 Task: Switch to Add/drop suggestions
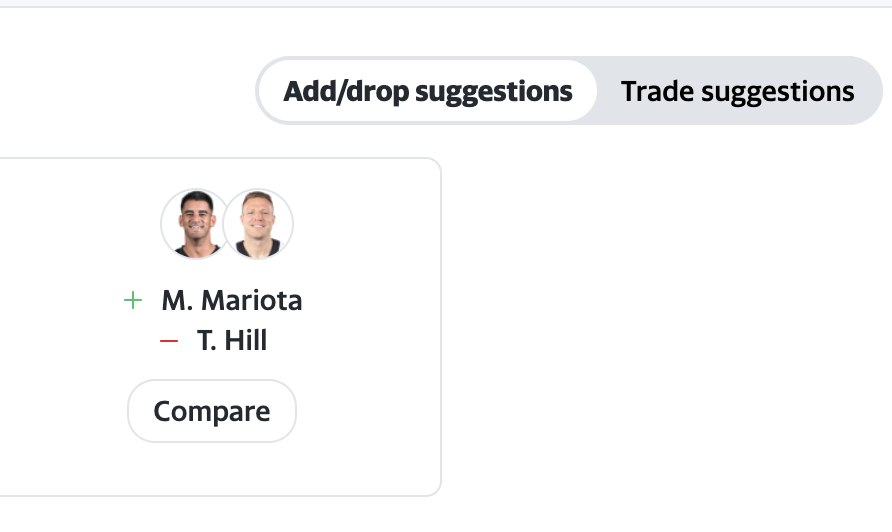pyautogui.click(x=427, y=92)
